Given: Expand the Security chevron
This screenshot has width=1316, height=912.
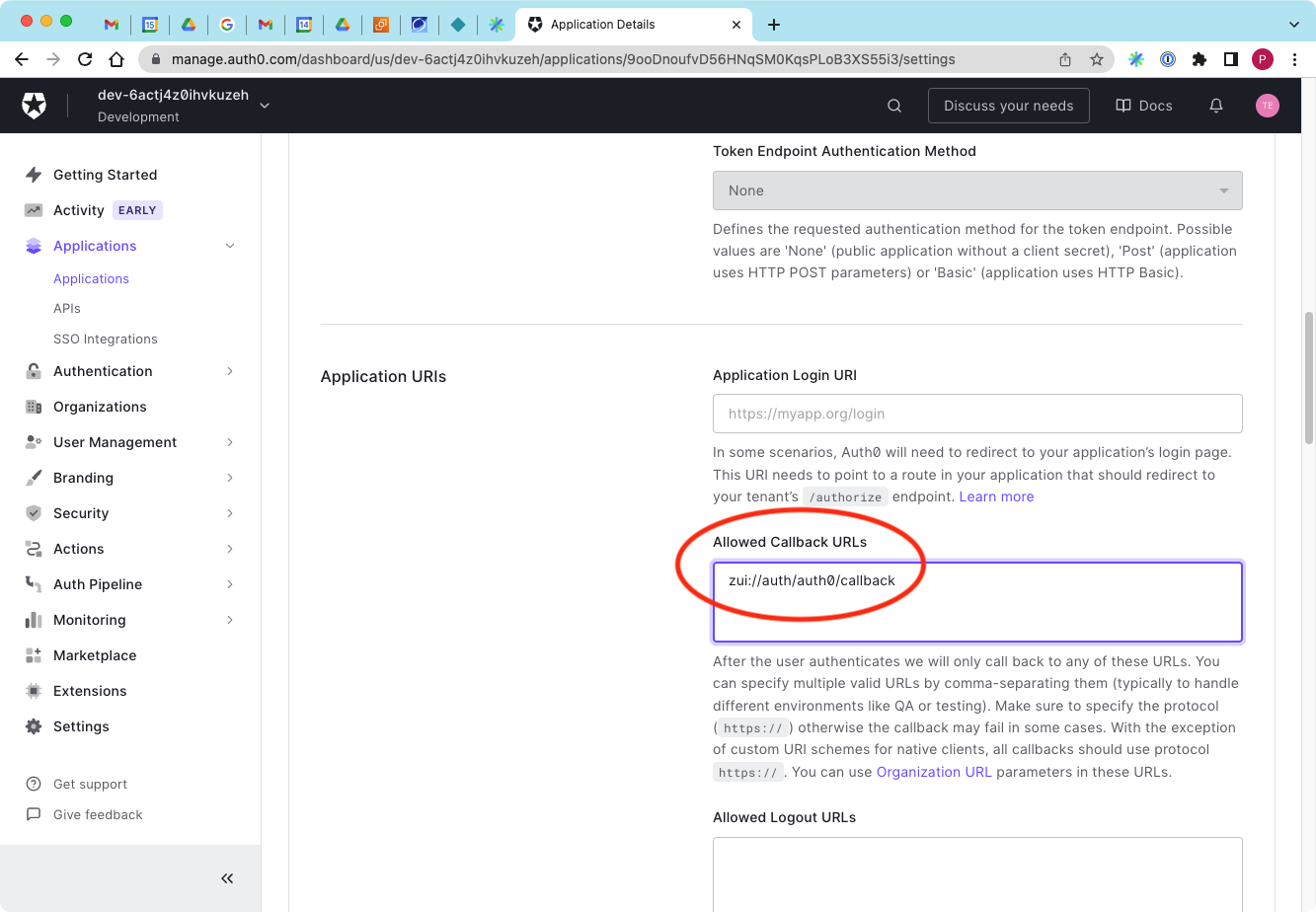Looking at the screenshot, I should point(230,513).
